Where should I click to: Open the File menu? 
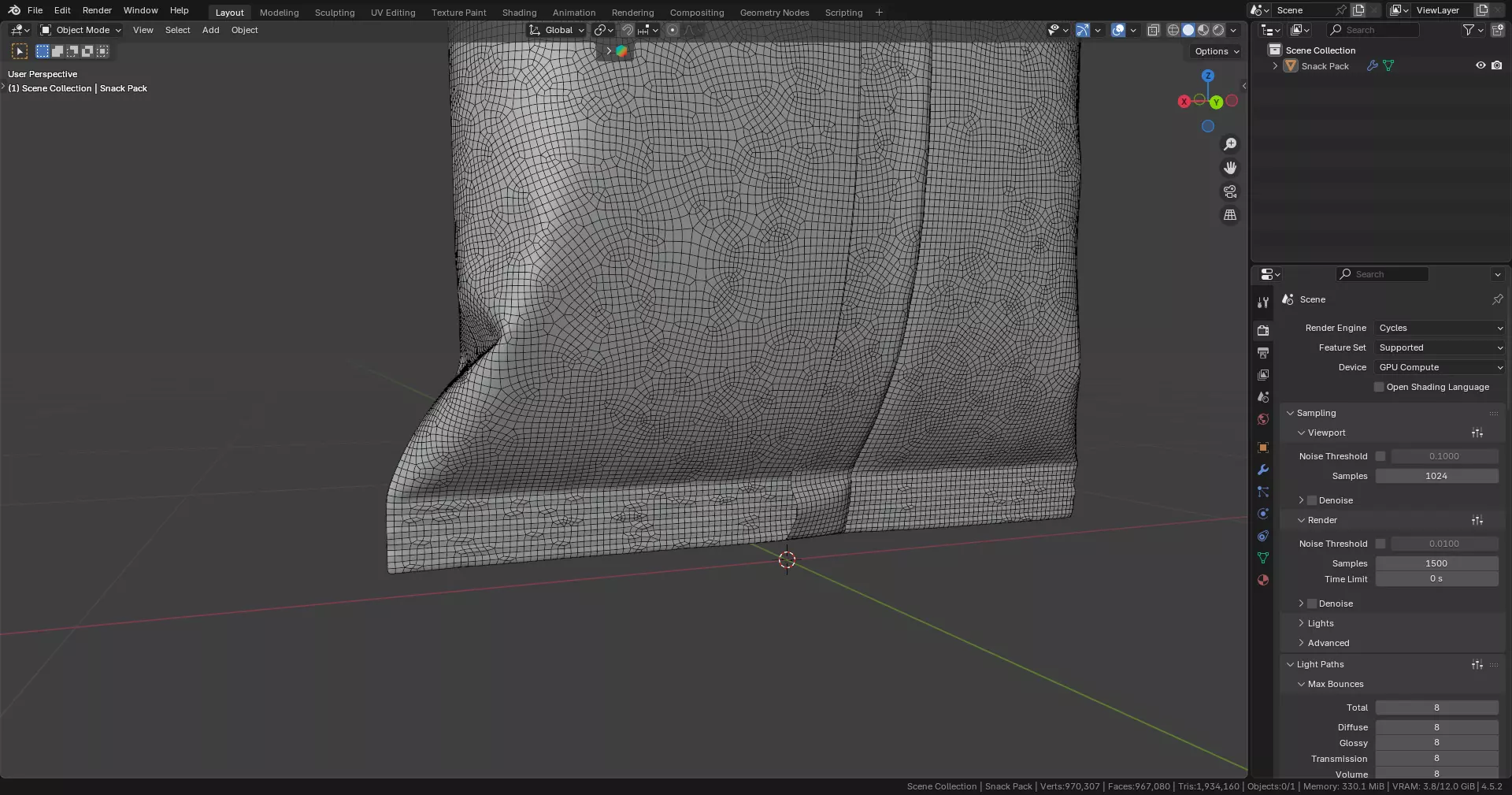[35, 10]
